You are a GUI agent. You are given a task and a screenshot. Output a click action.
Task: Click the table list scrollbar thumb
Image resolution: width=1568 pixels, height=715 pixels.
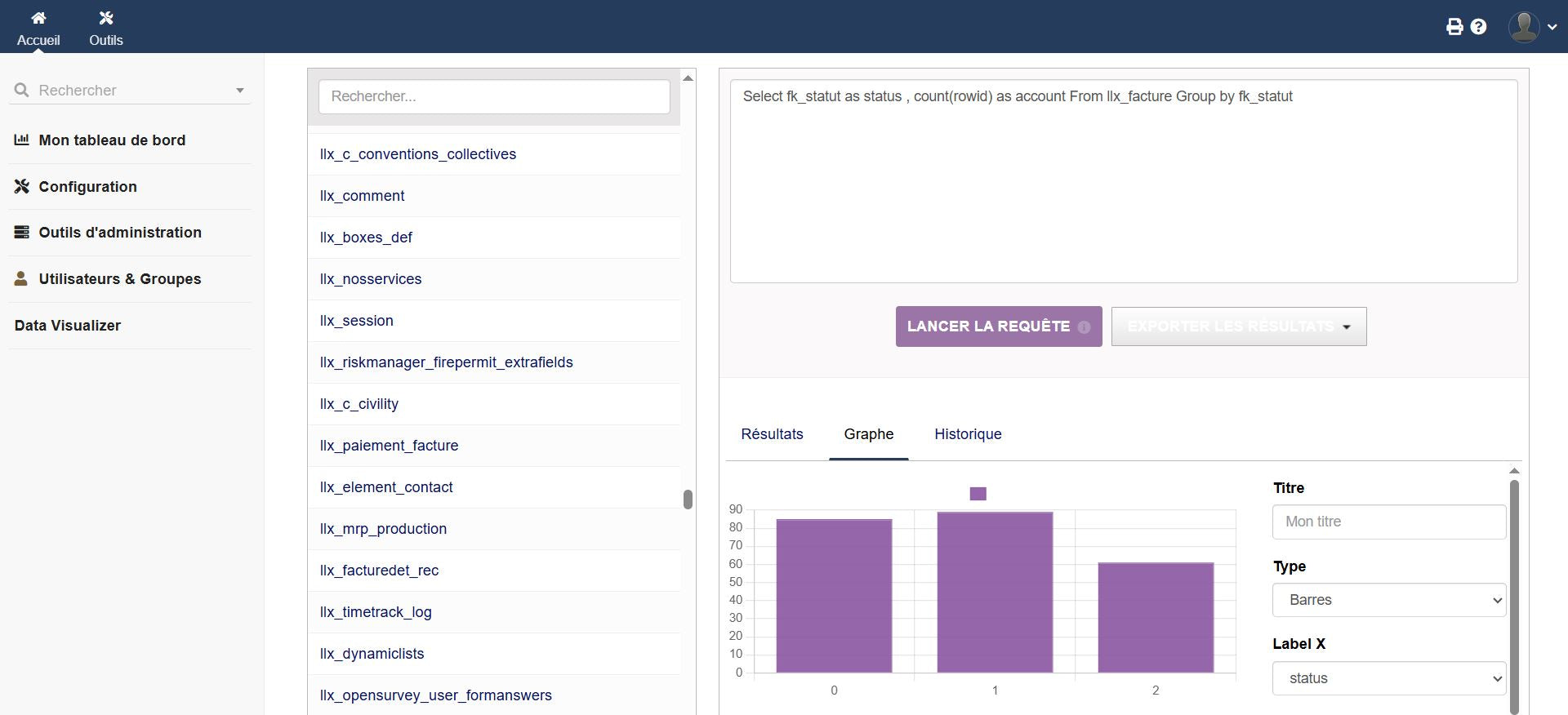coord(688,499)
